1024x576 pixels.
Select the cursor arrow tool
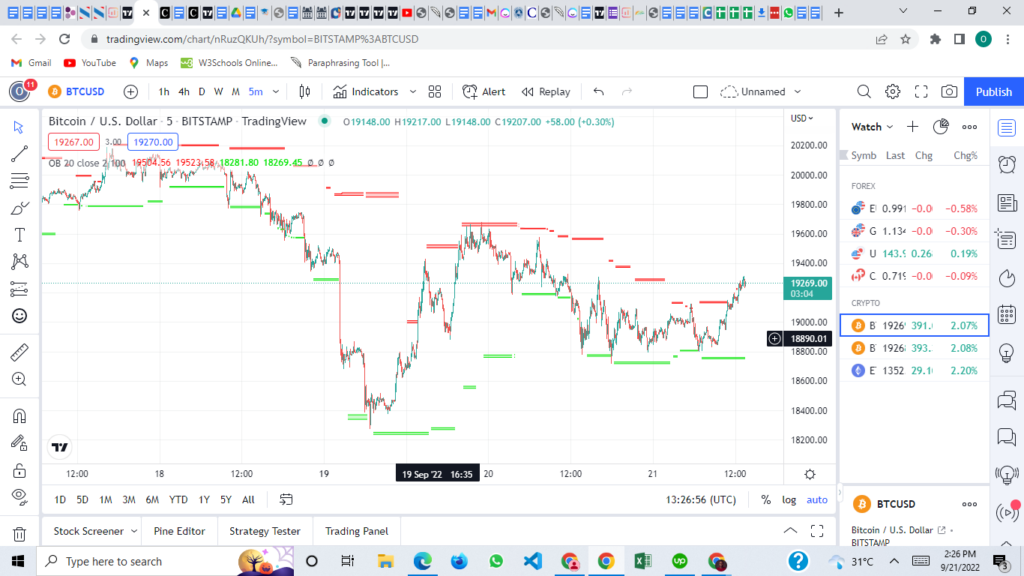19,127
